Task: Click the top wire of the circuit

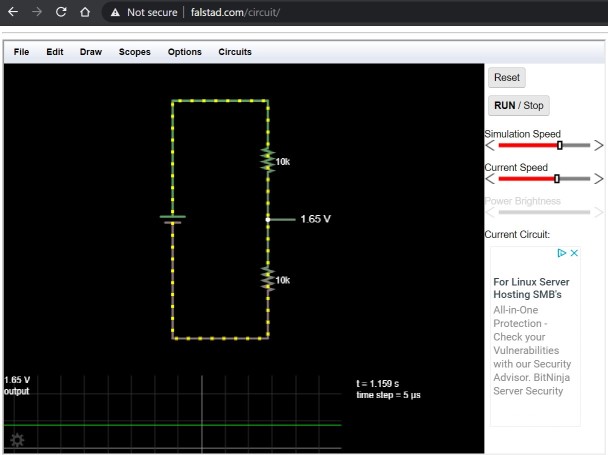Action: click(x=220, y=101)
